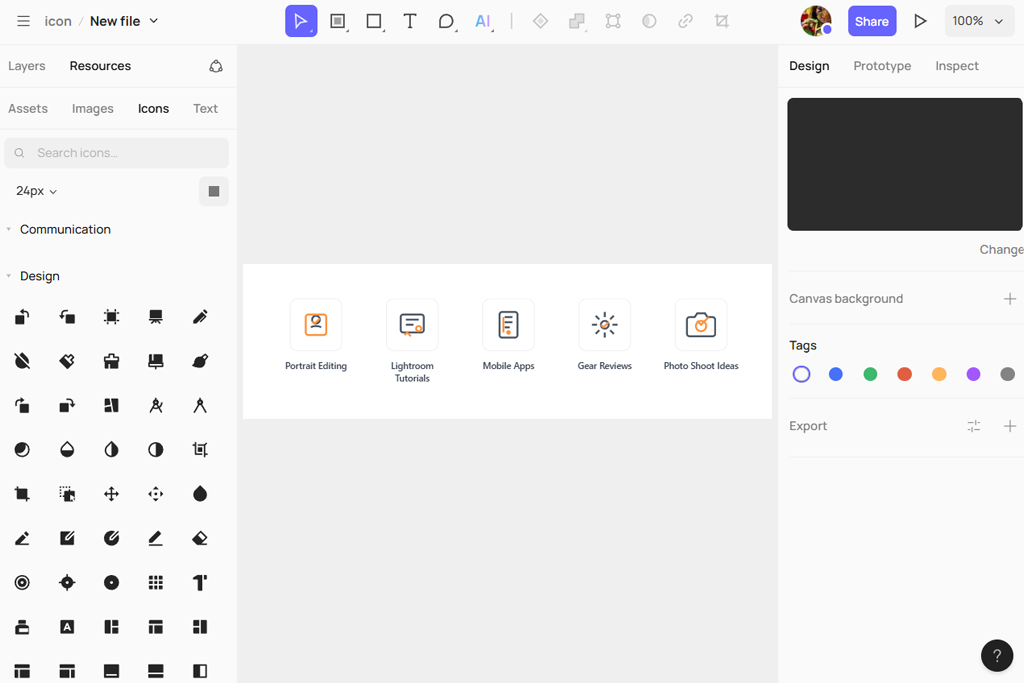Click the Share button
The width and height of the screenshot is (1024, 683).
(872, 21)
